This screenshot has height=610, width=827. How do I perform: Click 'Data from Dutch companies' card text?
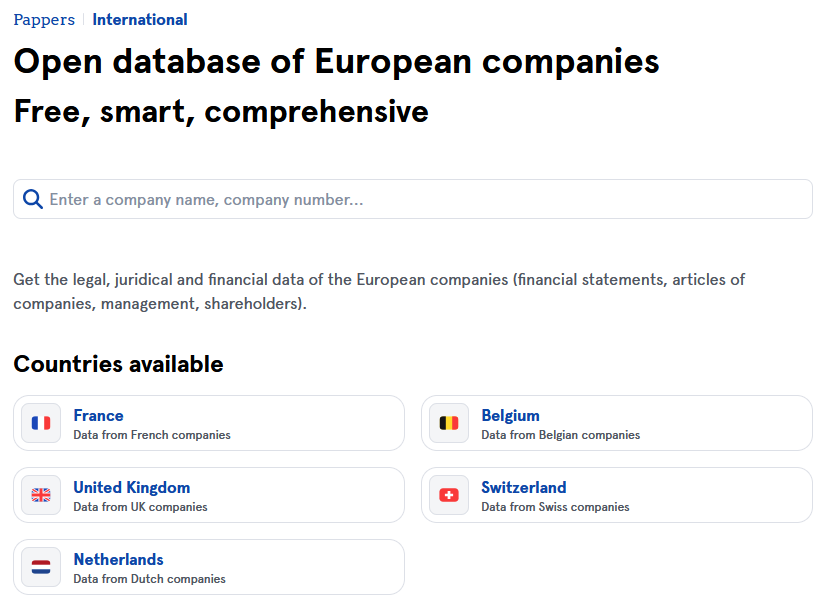point(149,579)
